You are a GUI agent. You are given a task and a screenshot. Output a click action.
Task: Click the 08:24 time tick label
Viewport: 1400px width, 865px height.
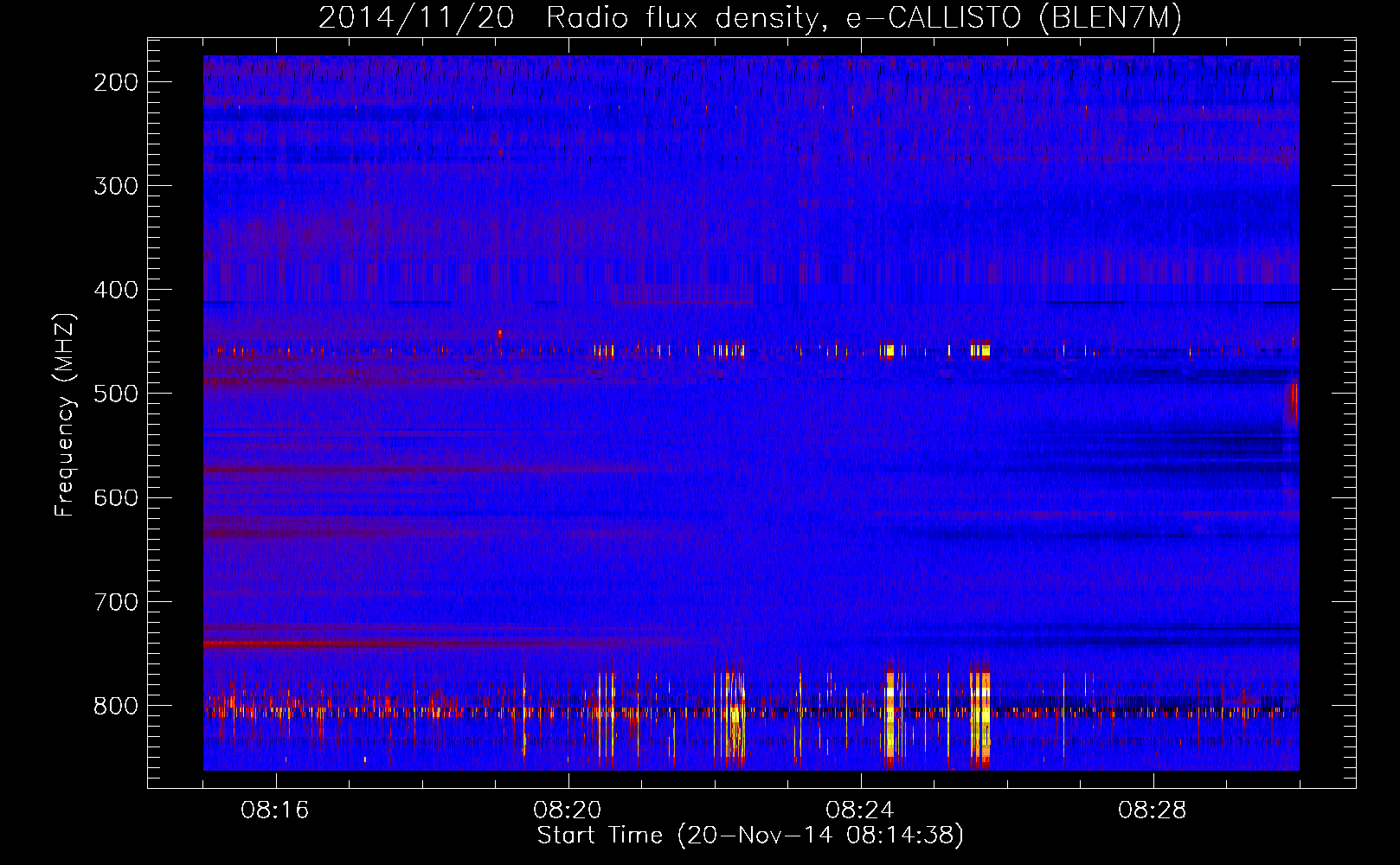(860, 811)
